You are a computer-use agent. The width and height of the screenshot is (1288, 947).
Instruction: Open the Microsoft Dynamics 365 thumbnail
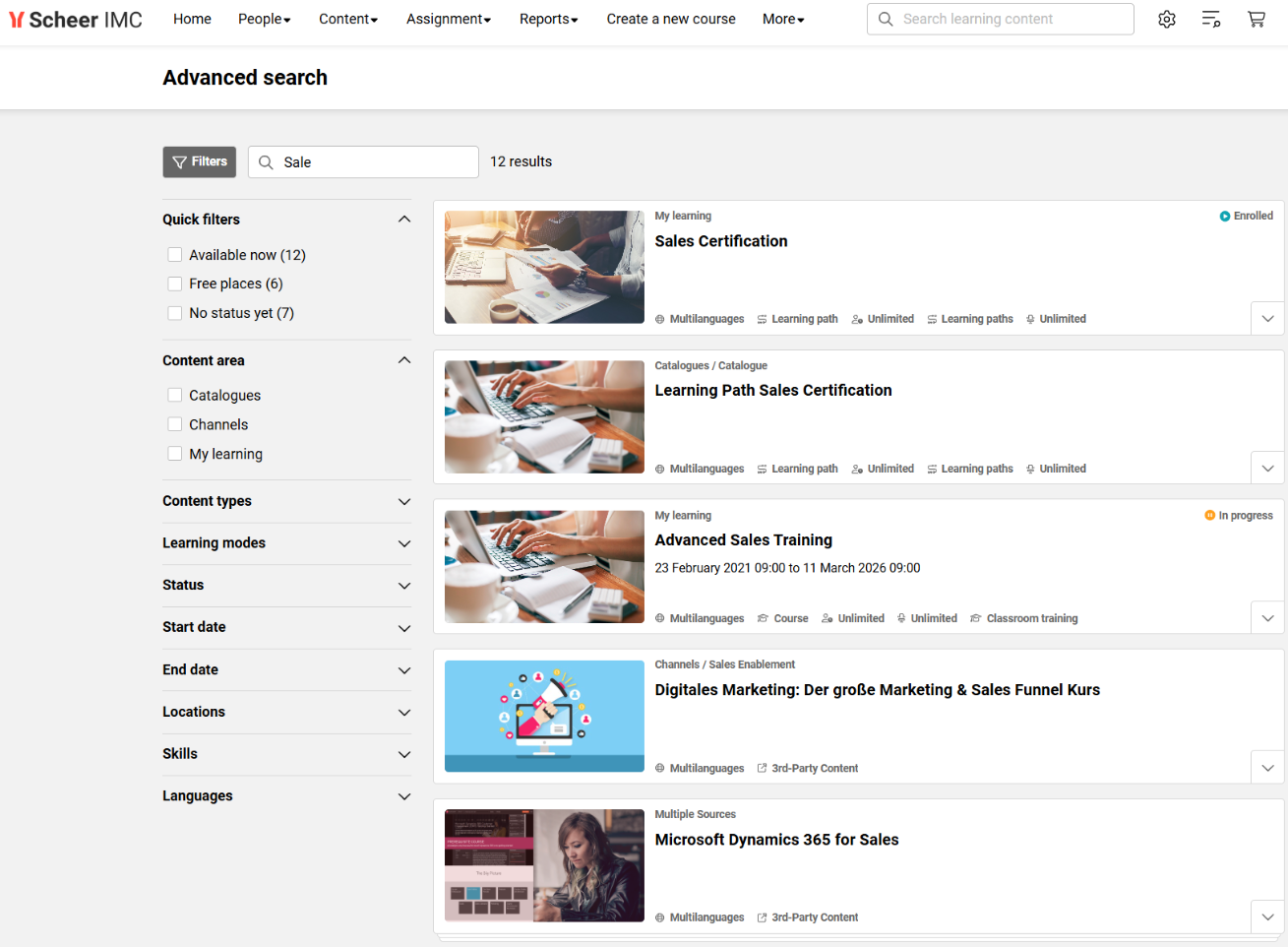(x=544, y=865)
